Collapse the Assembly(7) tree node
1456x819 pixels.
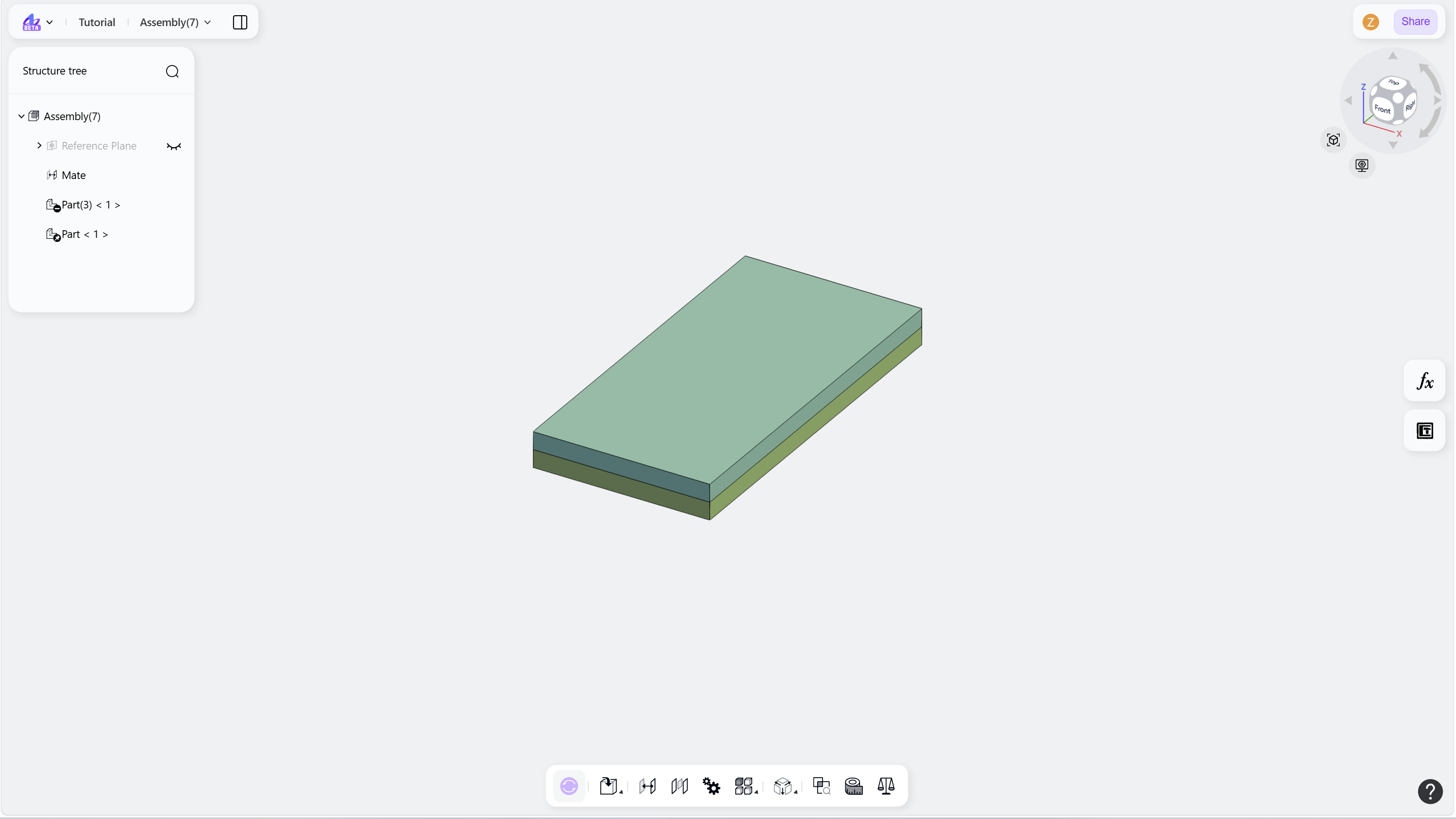point(21,116)
